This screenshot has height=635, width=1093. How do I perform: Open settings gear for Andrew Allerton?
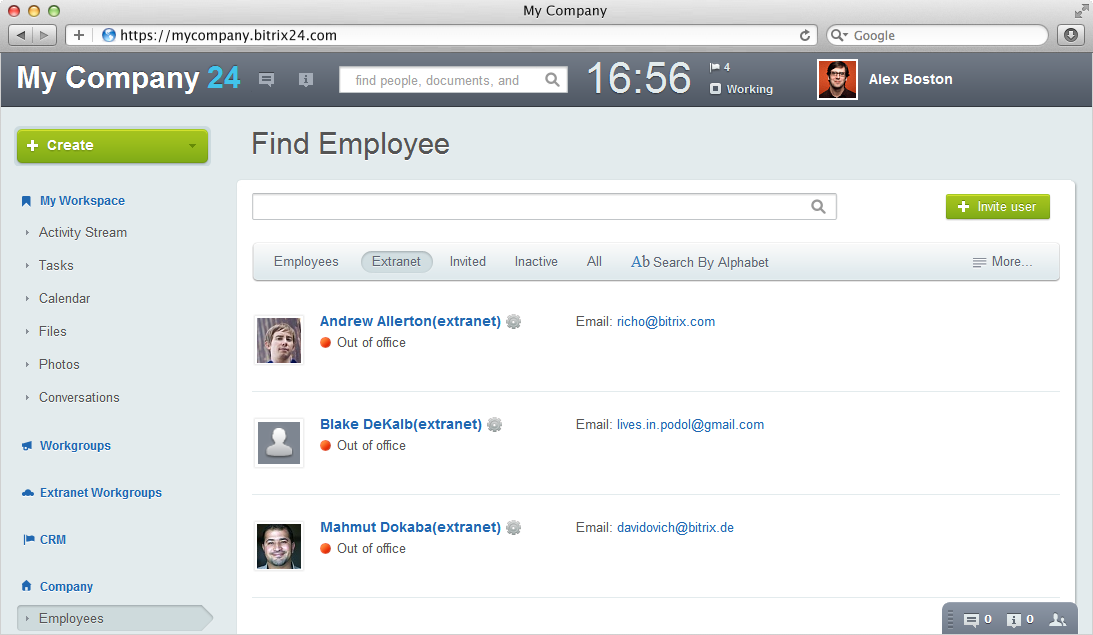pyautogui.click(x=514, y=321)
